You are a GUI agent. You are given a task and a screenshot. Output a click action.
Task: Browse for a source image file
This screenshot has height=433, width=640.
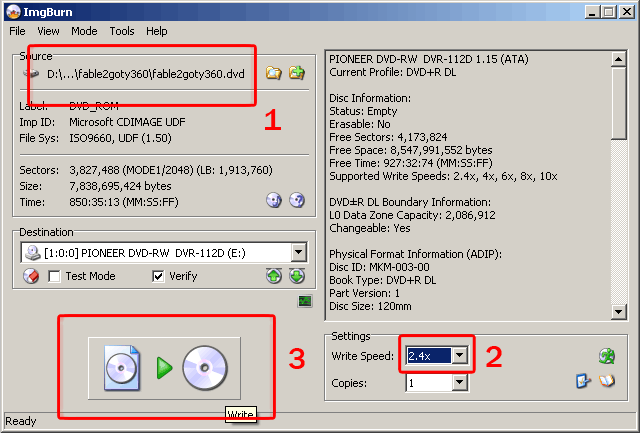(x=273, y=73)
